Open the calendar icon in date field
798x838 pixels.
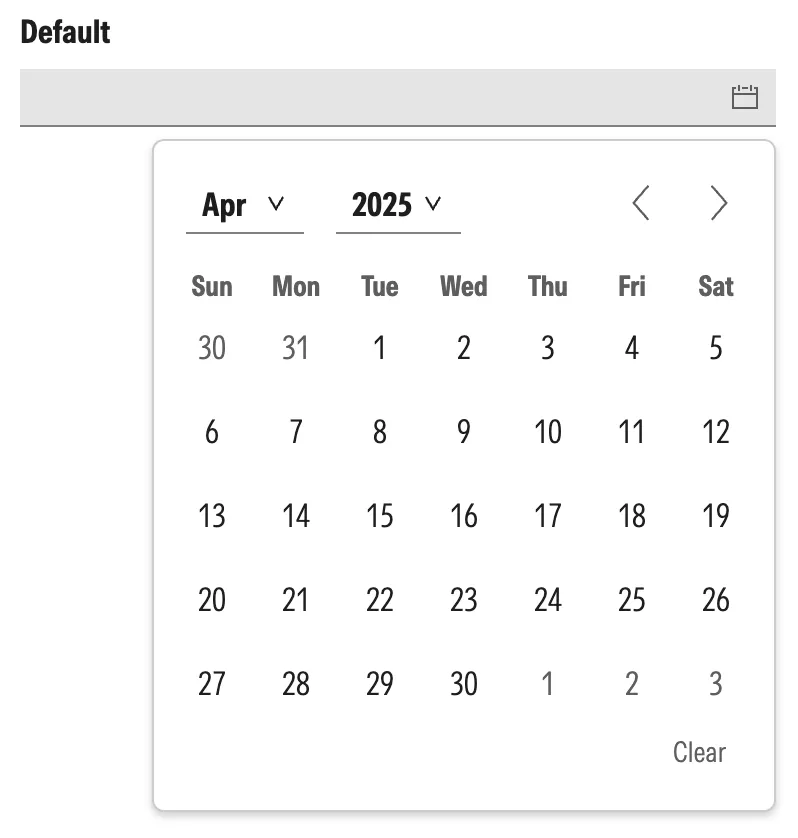(744, 97)
